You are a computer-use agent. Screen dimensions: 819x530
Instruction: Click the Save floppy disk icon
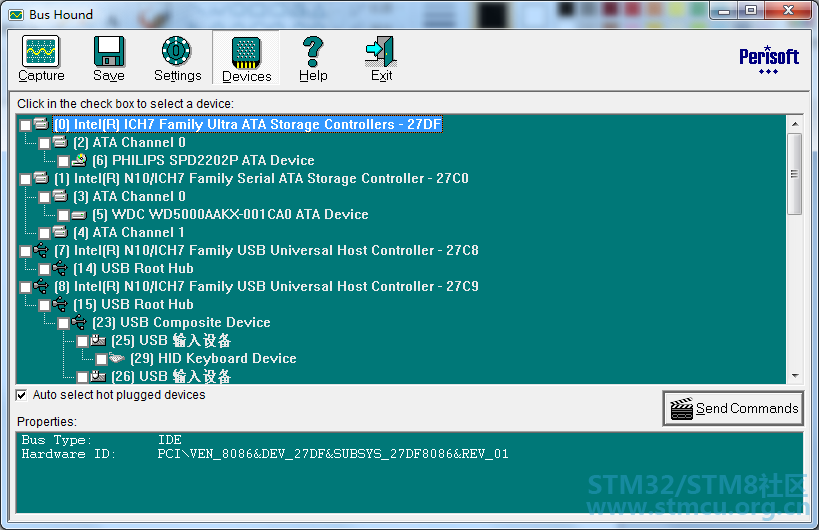click(x=109, y=51)
